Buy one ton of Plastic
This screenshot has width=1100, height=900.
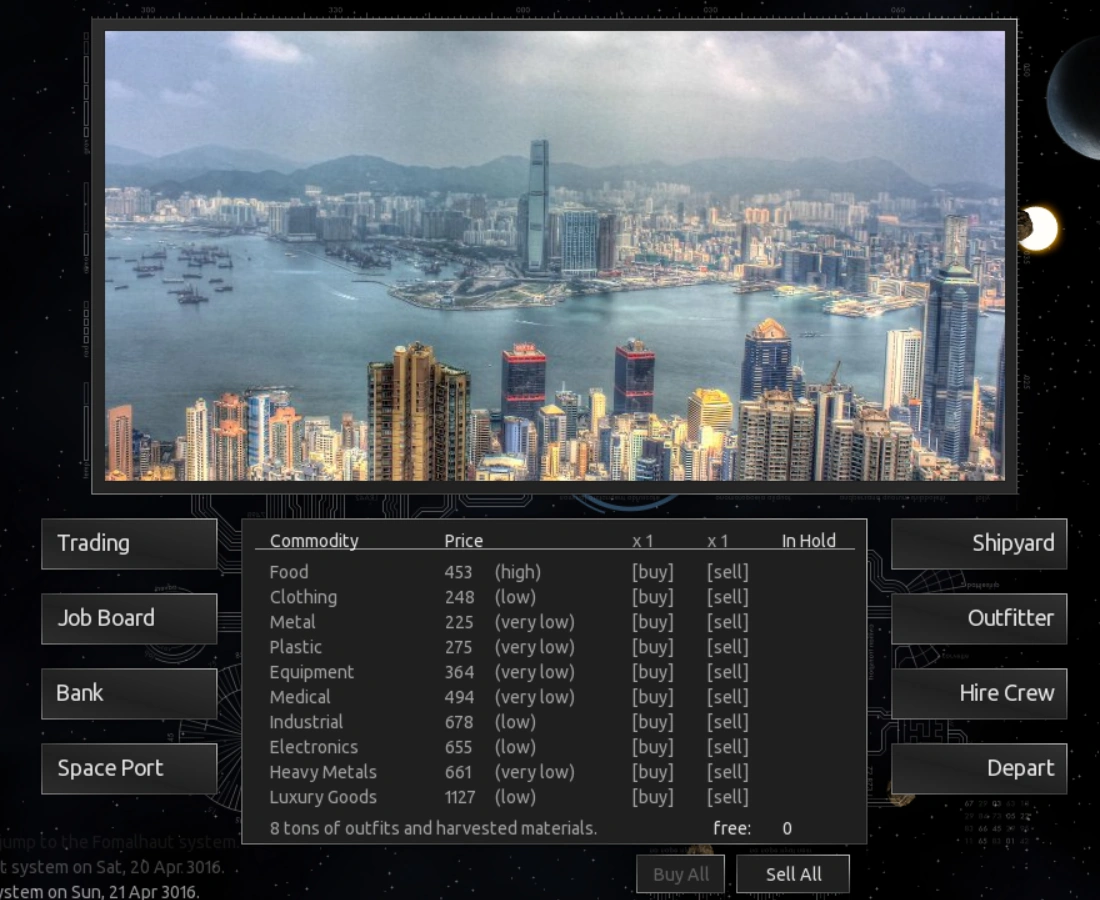tap(652, 647)
